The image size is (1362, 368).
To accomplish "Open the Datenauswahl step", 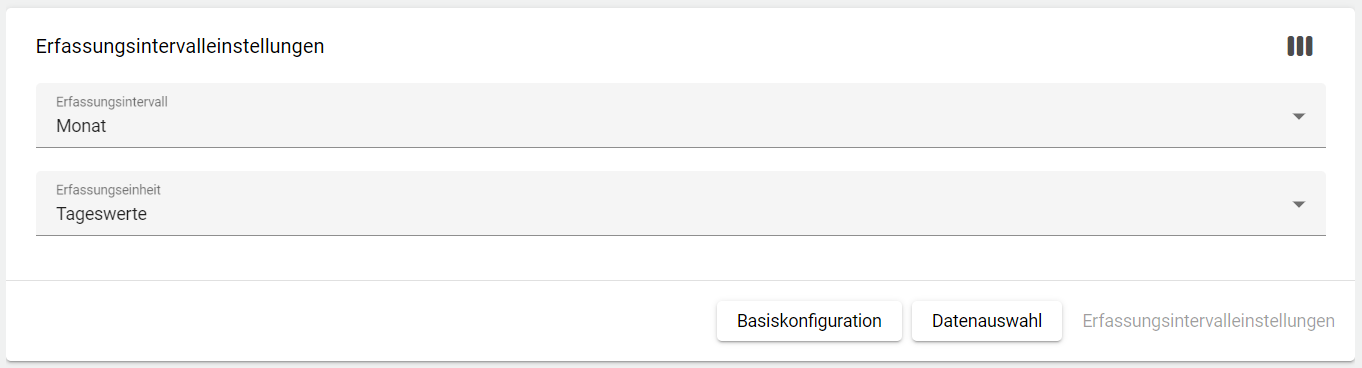I will [987, 321].
